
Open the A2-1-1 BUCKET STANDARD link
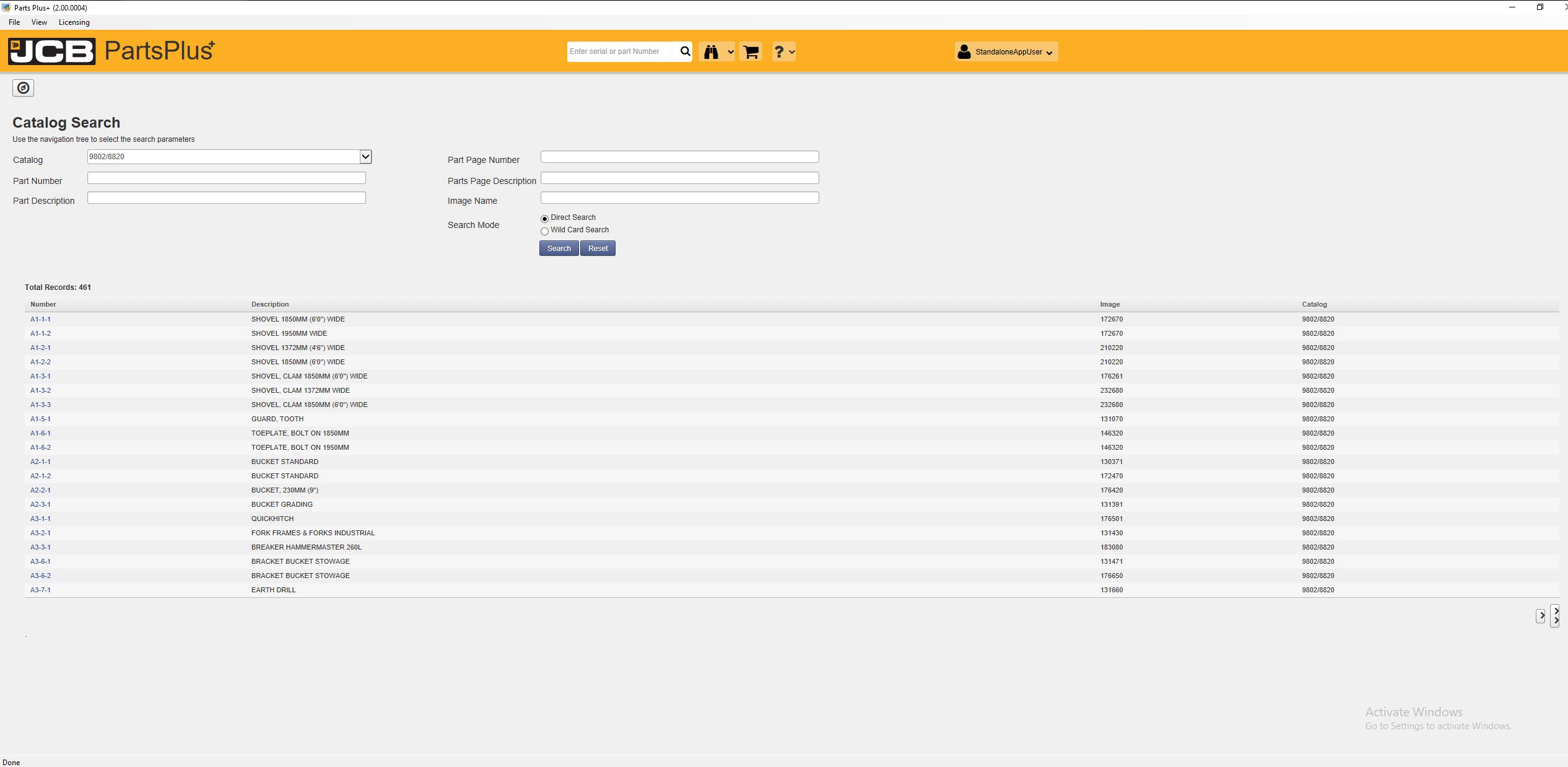[x=40, y=462]
